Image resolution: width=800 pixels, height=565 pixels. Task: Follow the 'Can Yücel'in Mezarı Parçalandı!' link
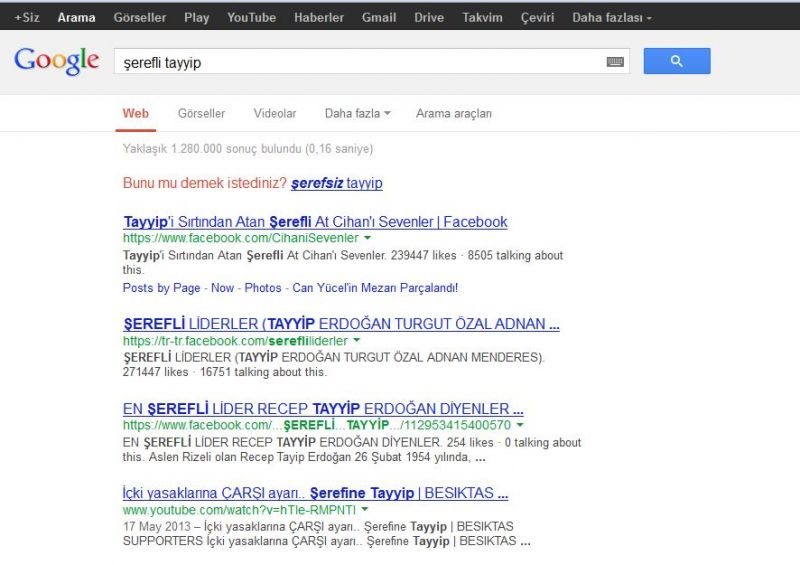point(375,288)
